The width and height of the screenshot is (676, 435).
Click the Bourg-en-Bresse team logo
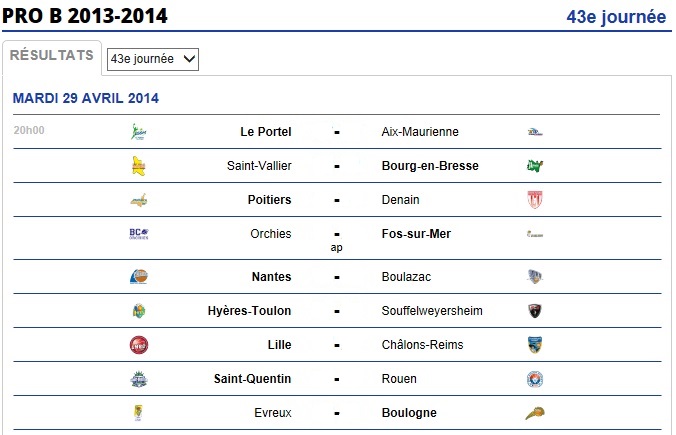(535, 166)
